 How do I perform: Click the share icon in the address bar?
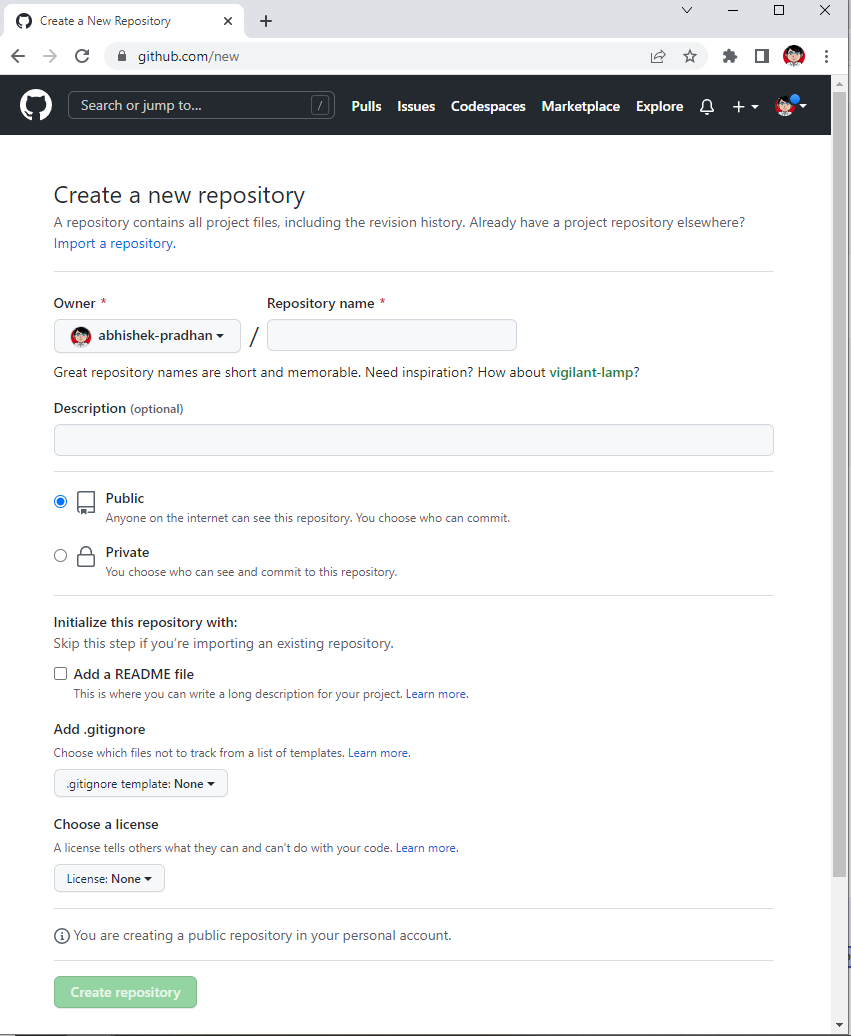tap(658, 56)
